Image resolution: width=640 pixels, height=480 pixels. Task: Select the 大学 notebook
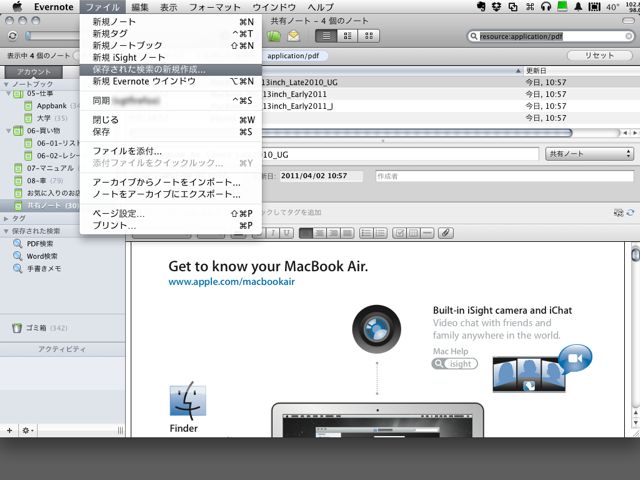[x=44, y=118]
